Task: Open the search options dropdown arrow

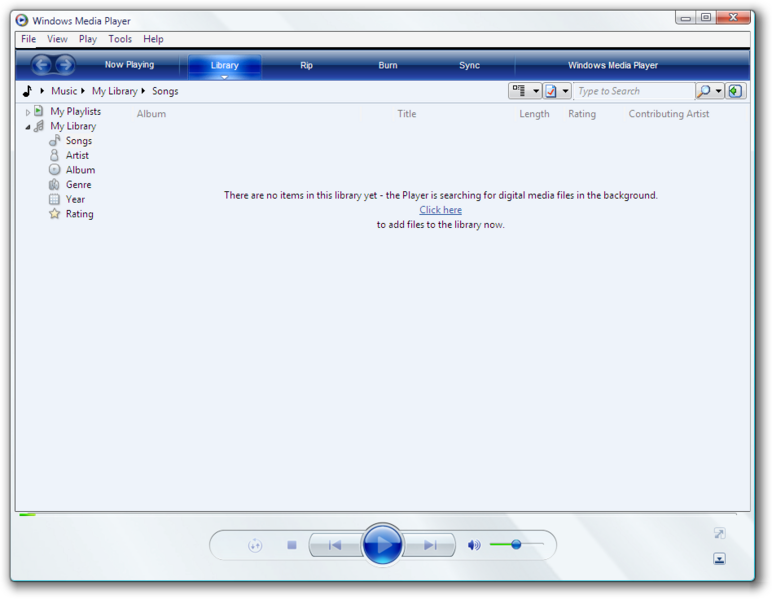Action: (x=718, y=91)
